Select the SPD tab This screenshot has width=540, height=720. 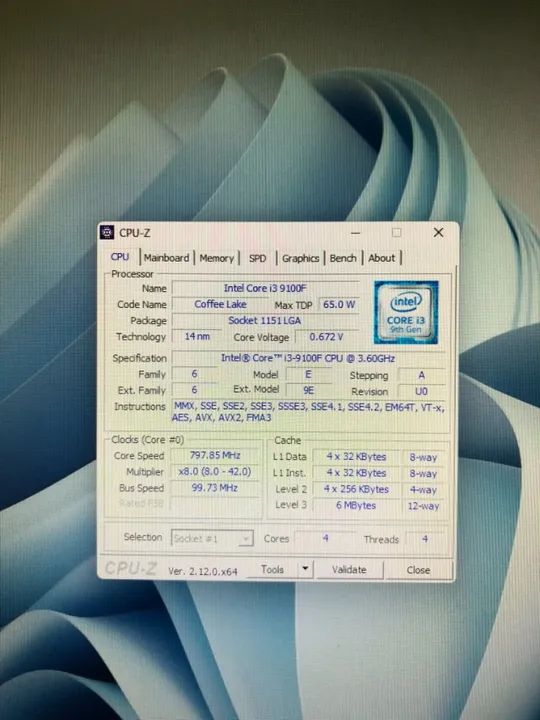(x=258, y=259)
